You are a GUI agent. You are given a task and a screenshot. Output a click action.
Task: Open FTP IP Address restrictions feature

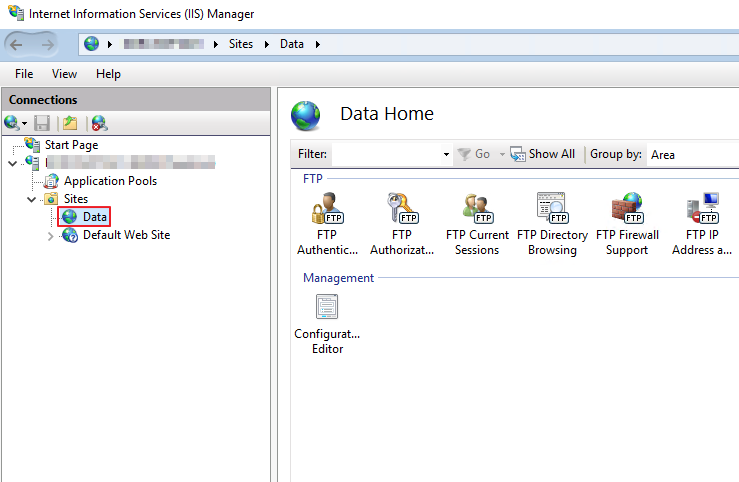(x=702, y=223)
